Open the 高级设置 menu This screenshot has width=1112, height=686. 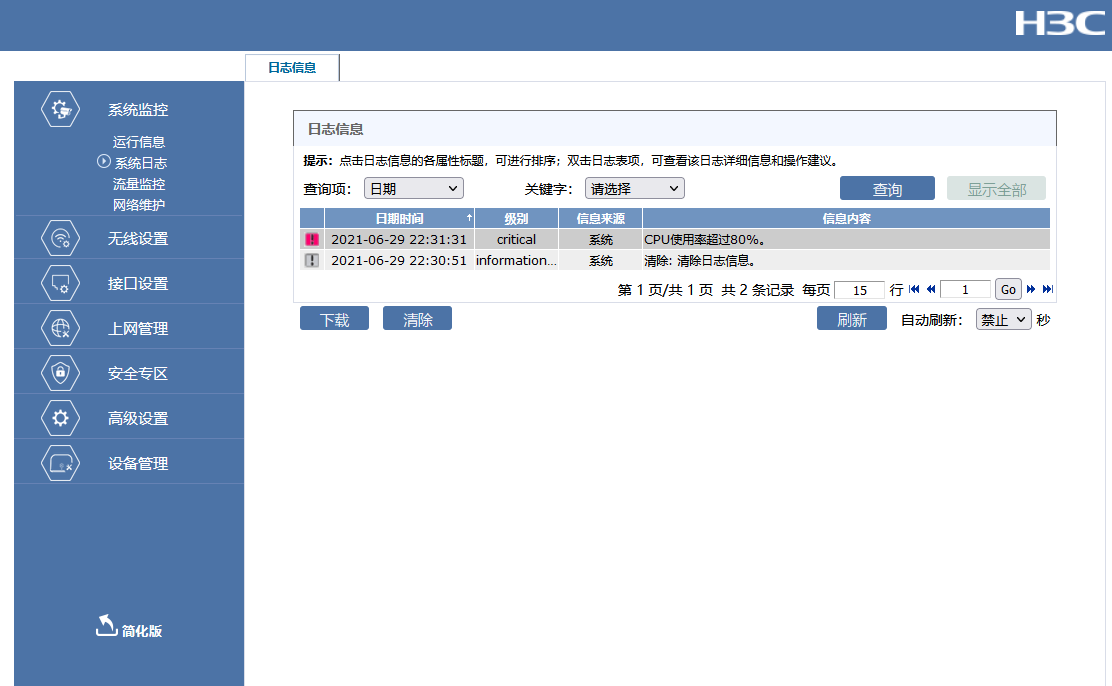coord(138,419)
